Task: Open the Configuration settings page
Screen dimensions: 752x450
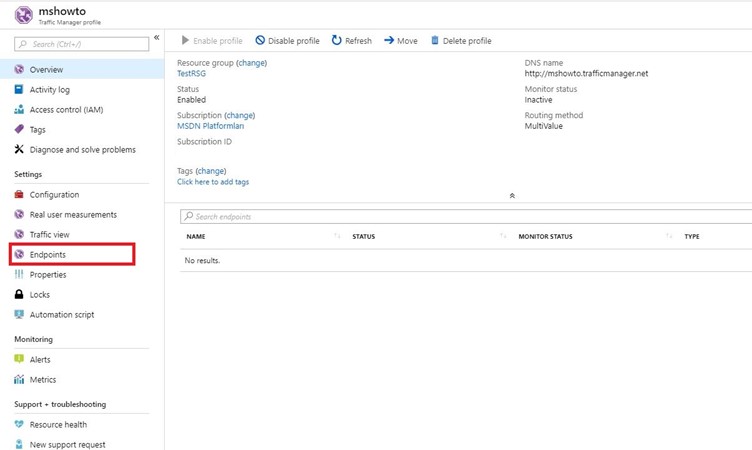Action: tap(54, 195)
